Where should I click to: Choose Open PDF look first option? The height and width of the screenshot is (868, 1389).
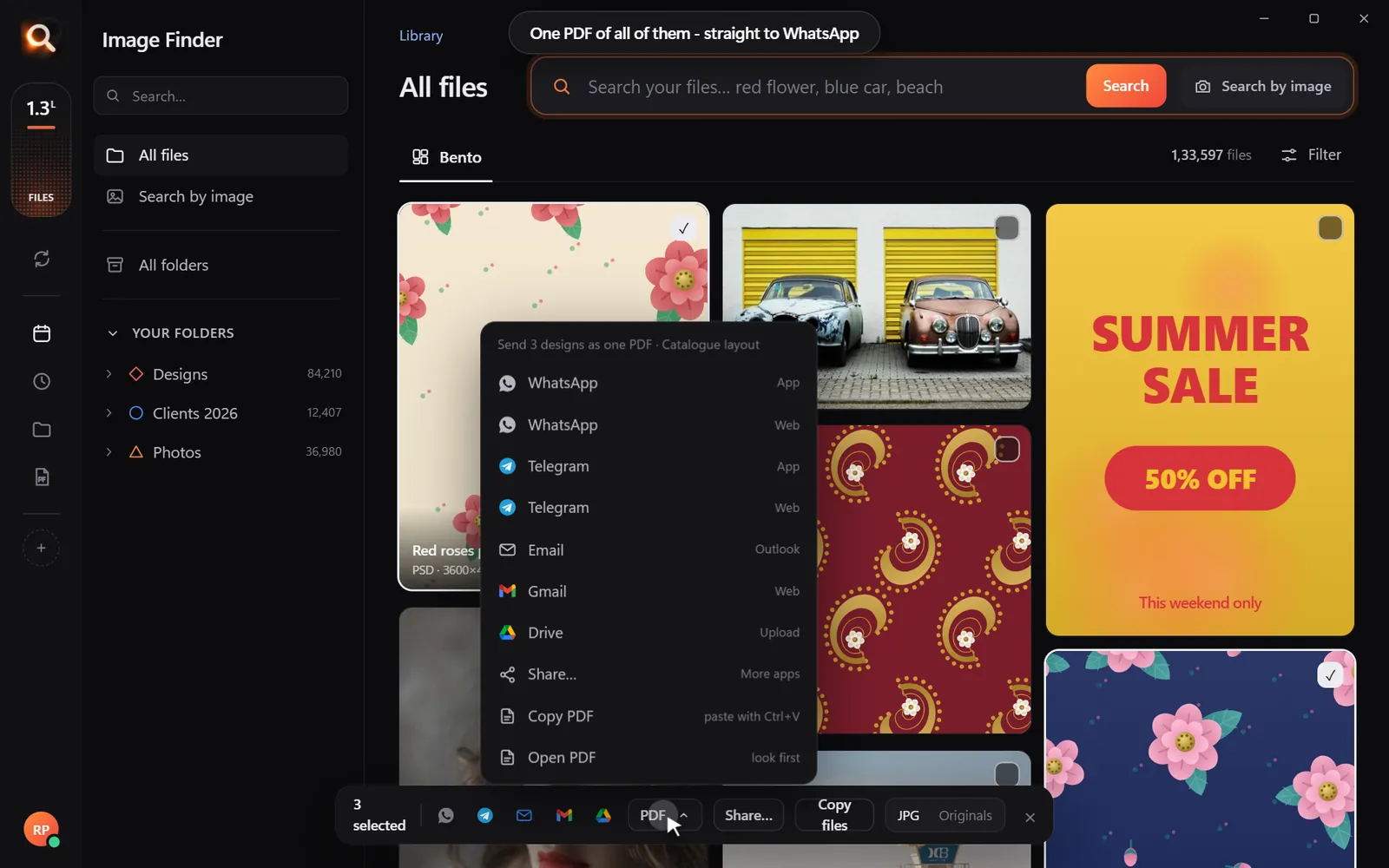tap(648, 758)
